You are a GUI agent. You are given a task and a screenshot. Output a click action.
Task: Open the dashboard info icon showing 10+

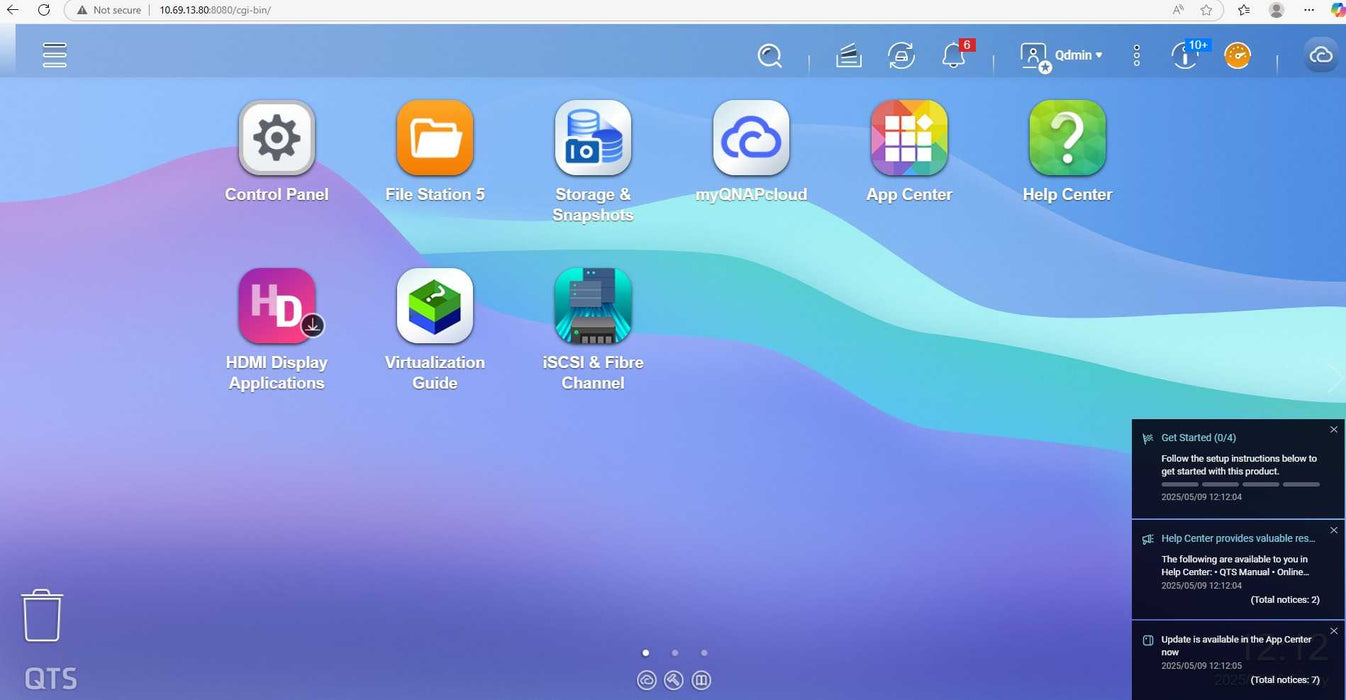click(x=1185, y=56)
